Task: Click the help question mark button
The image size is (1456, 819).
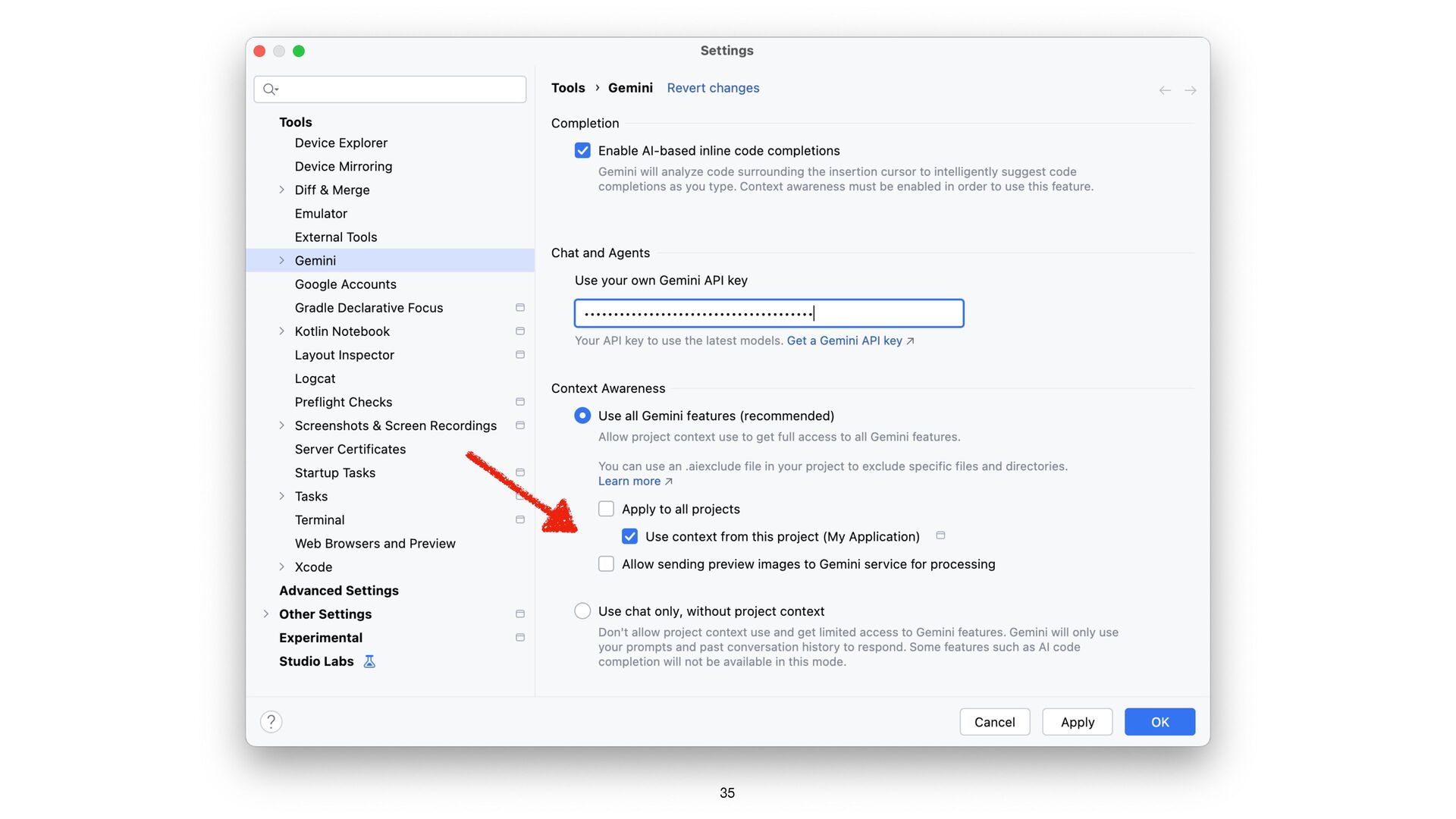Action: [x=271, y=722]
